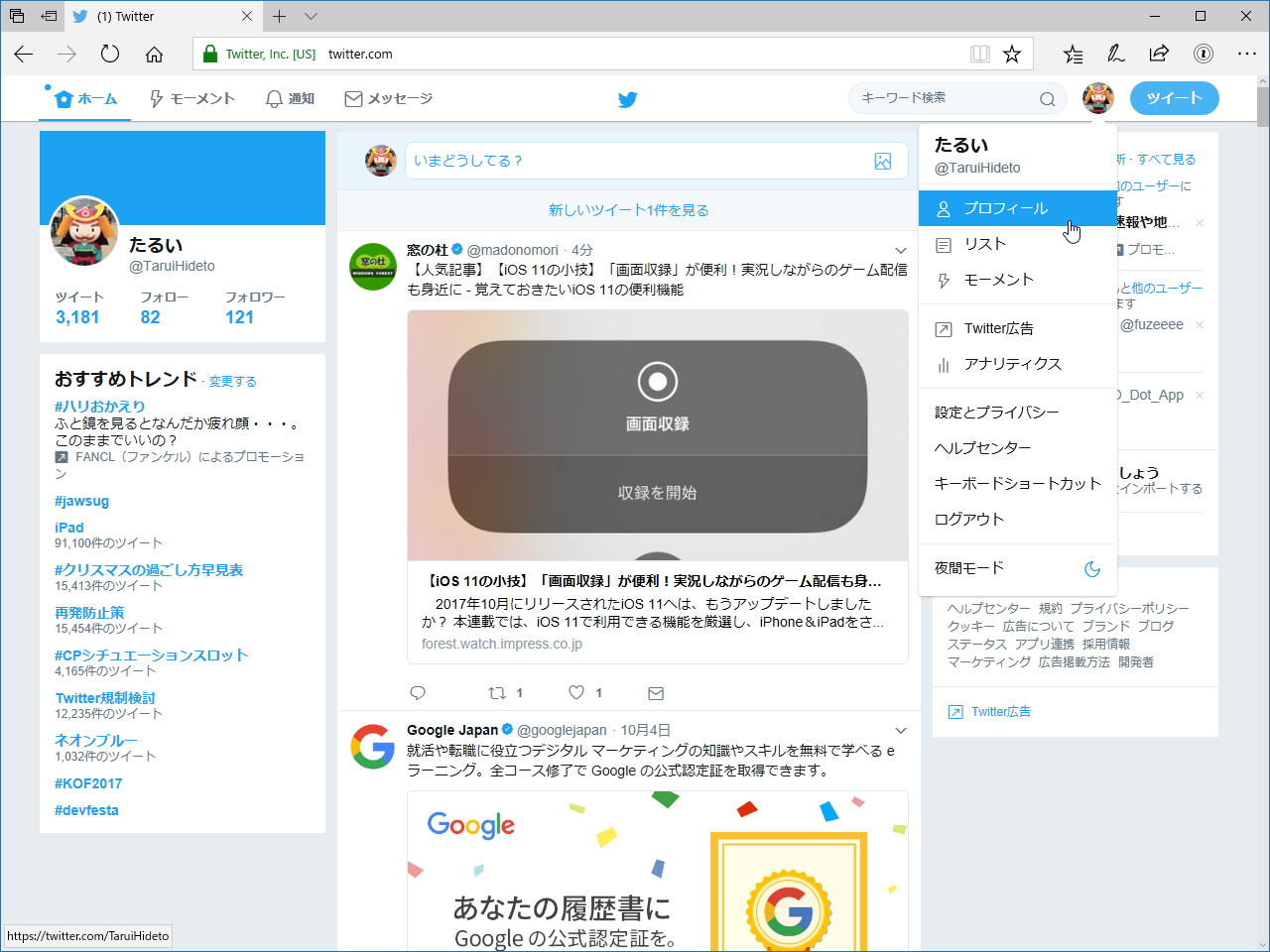Click the キーワード検索 search field
1270x952 pixels.
tap(948, 98)
